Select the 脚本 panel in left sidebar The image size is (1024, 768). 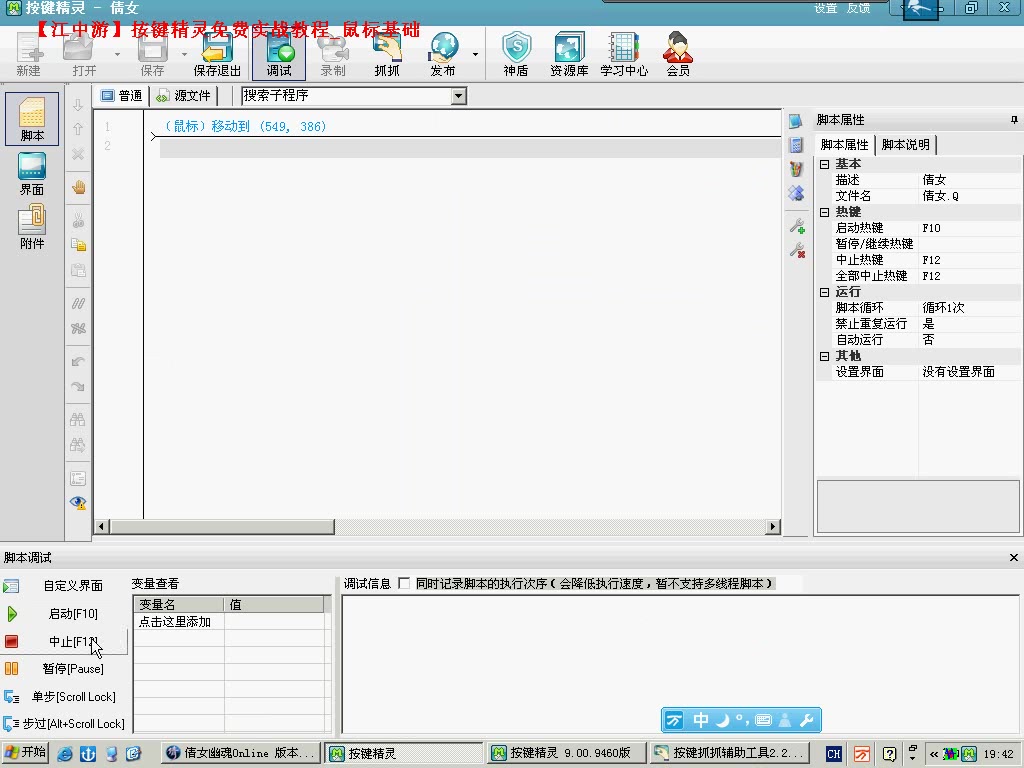click(x=31, y=119)
